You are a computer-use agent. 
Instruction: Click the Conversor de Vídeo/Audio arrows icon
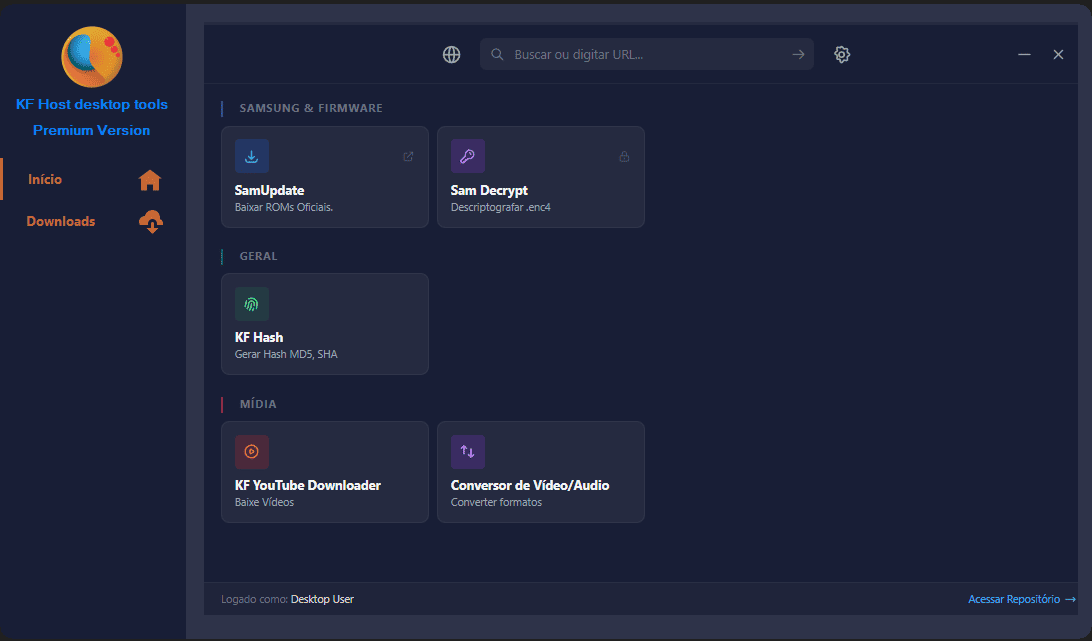[x=467, y=452]
